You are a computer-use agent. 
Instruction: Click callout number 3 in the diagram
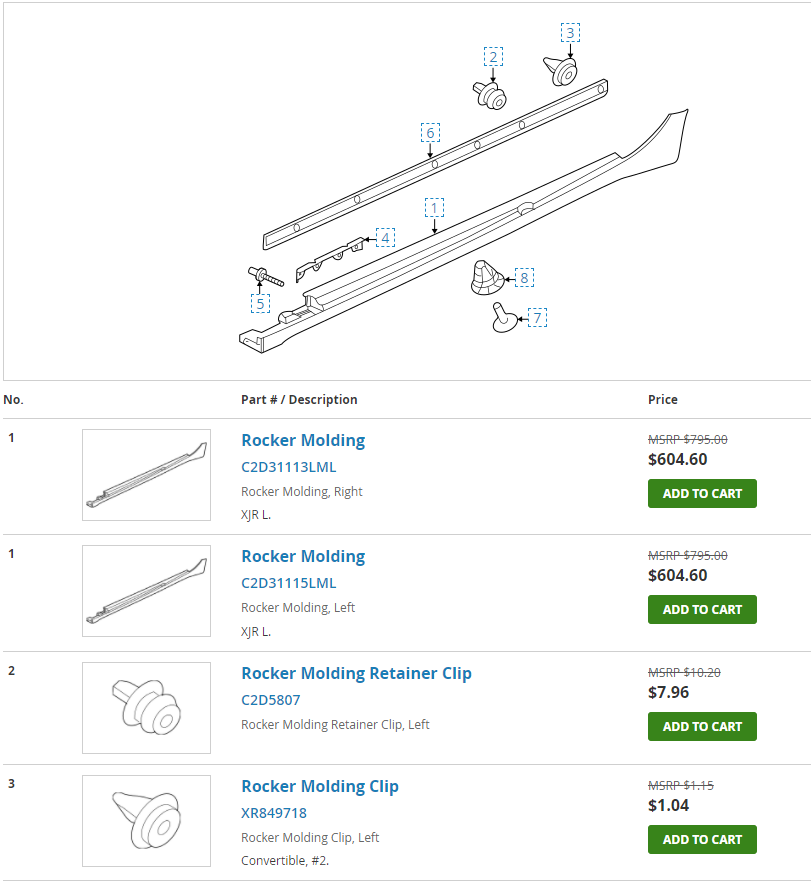coord(570,33)
